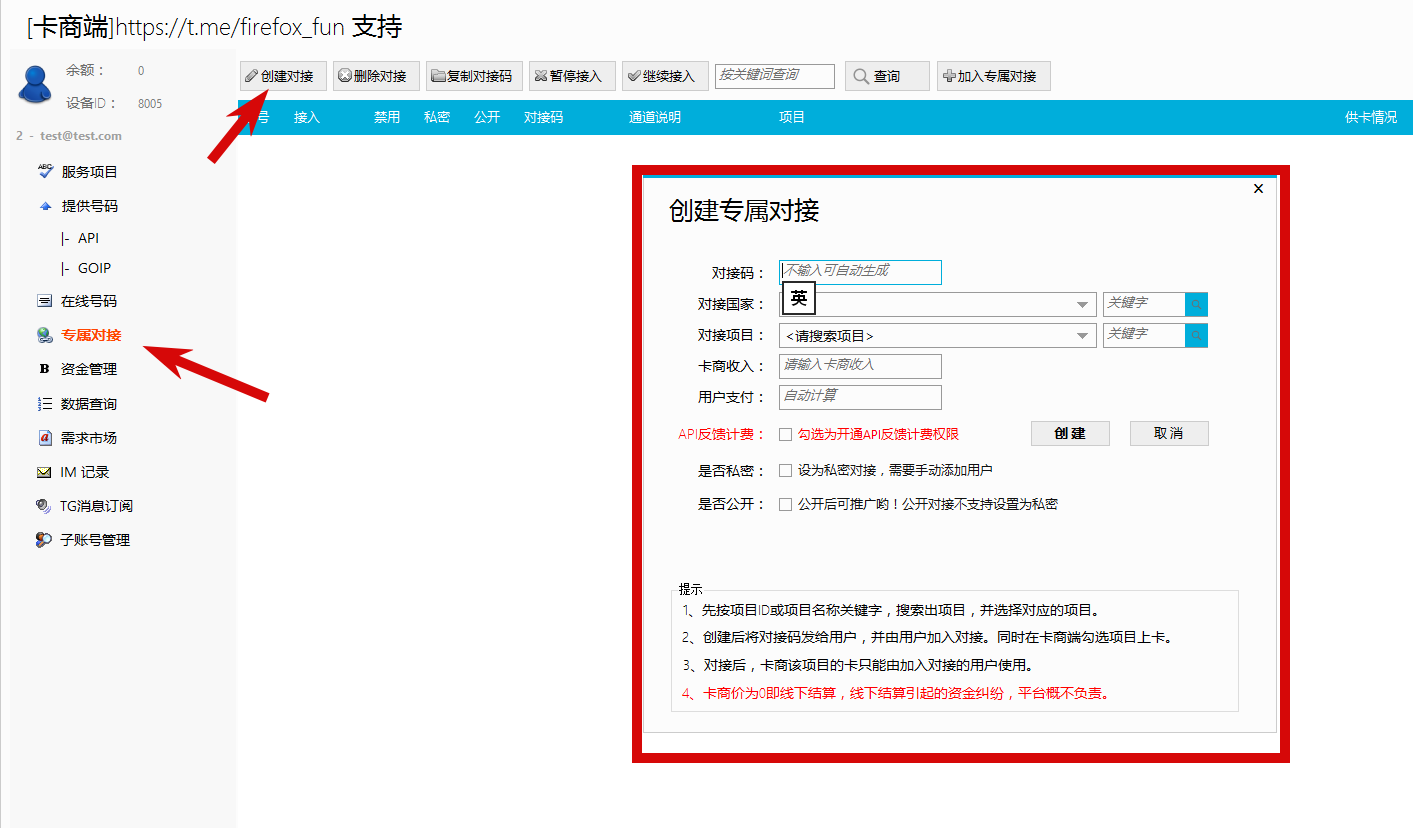Open 服务项目 in the sidebar
The width and height of the screenshot is (1413, 828).
90,172
